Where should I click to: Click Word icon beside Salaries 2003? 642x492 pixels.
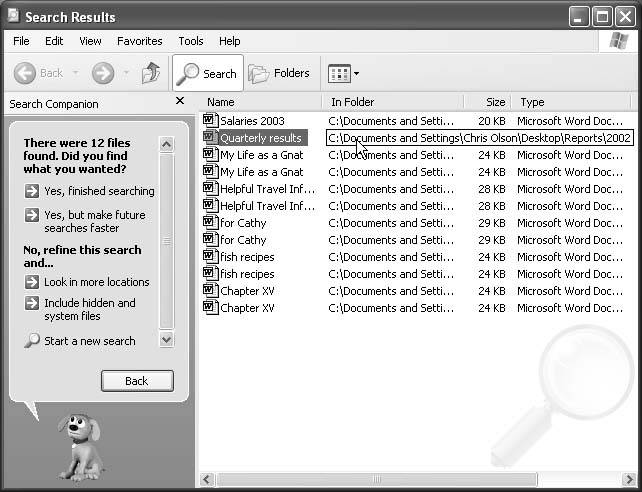210,121
